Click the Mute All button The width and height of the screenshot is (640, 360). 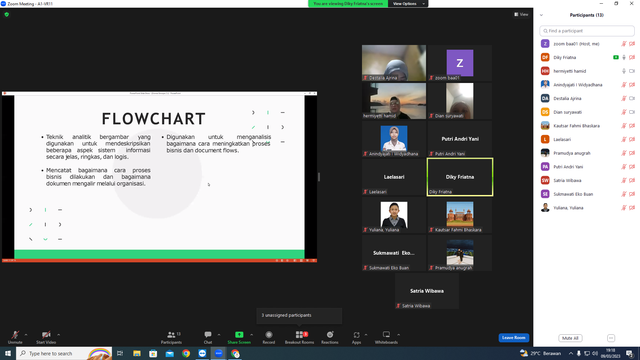(570, 338)
